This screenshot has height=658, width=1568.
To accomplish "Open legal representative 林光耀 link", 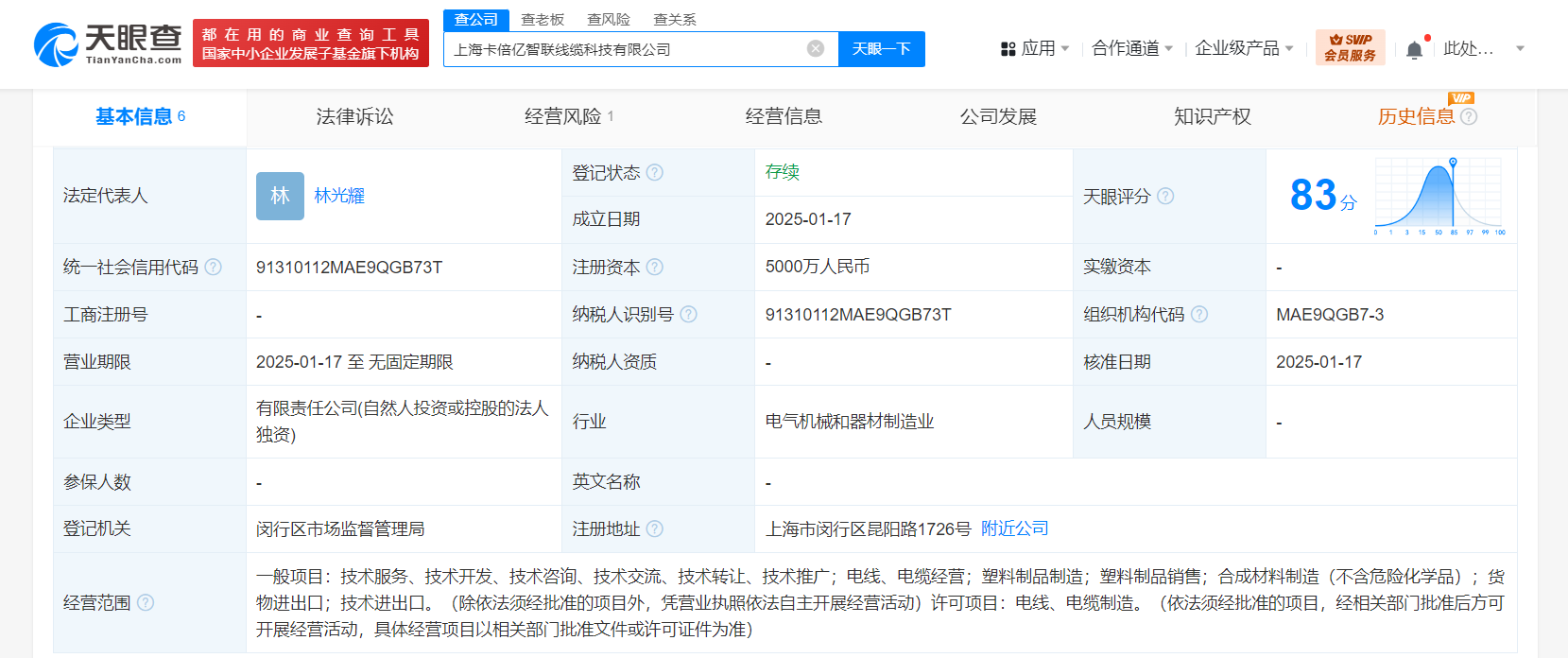I will point(339,196).
